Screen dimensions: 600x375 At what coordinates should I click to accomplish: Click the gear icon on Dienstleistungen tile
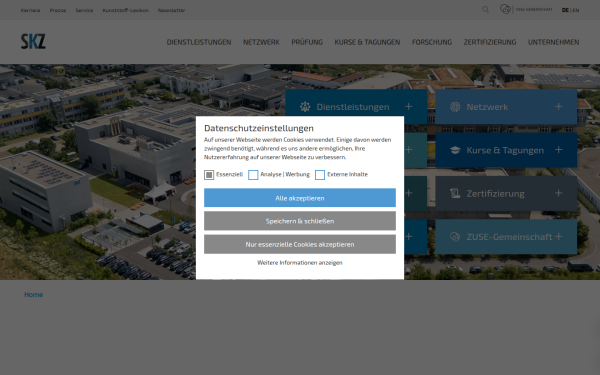305,107
